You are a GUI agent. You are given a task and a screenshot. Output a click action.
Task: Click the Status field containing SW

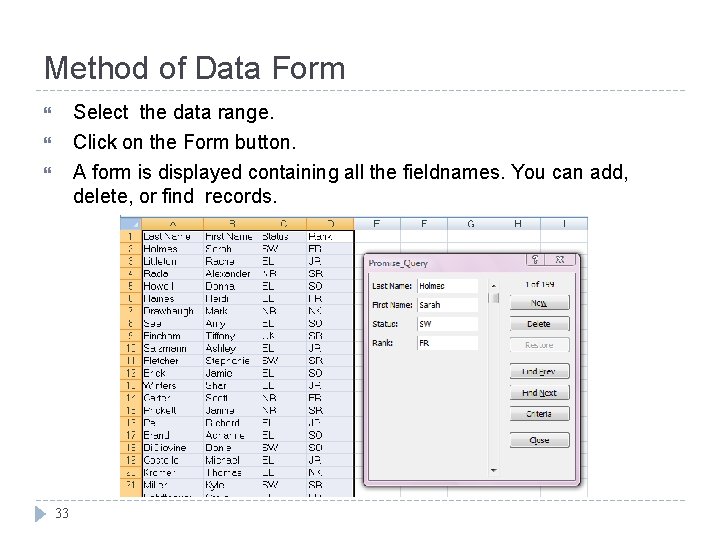tap(448, 324)
